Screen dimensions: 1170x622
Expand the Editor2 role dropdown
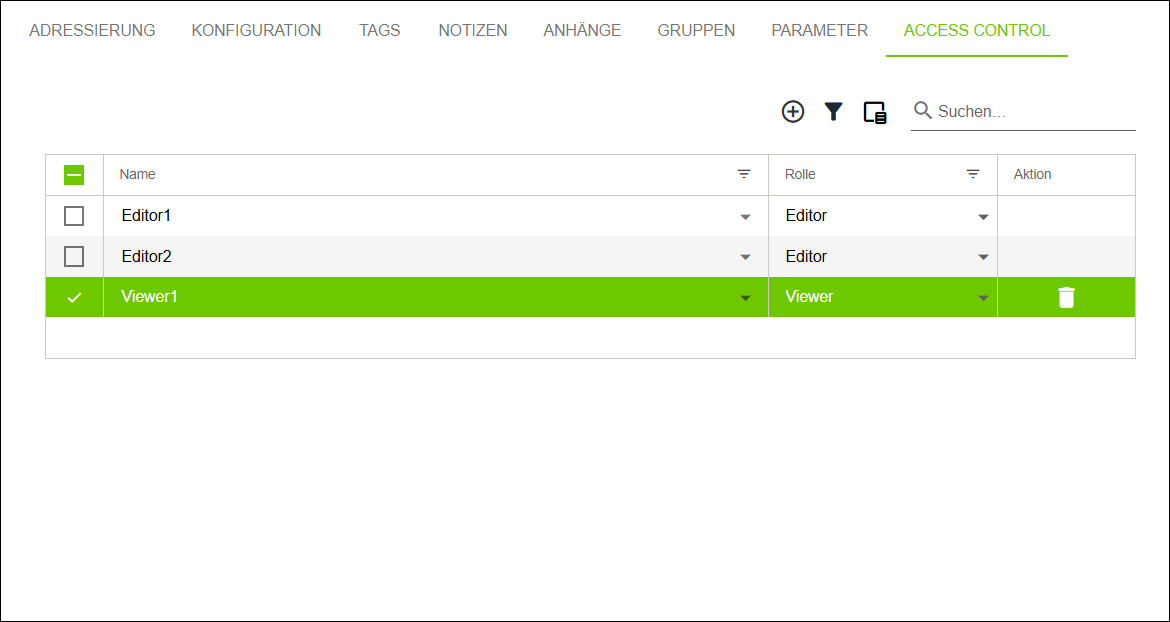tap(983, 258)
